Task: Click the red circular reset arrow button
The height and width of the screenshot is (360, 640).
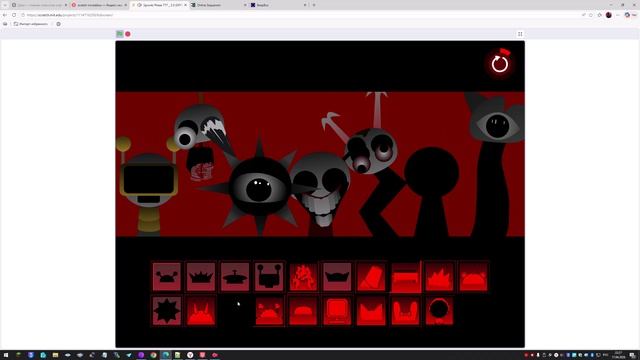Action: (x=500, y=64)
